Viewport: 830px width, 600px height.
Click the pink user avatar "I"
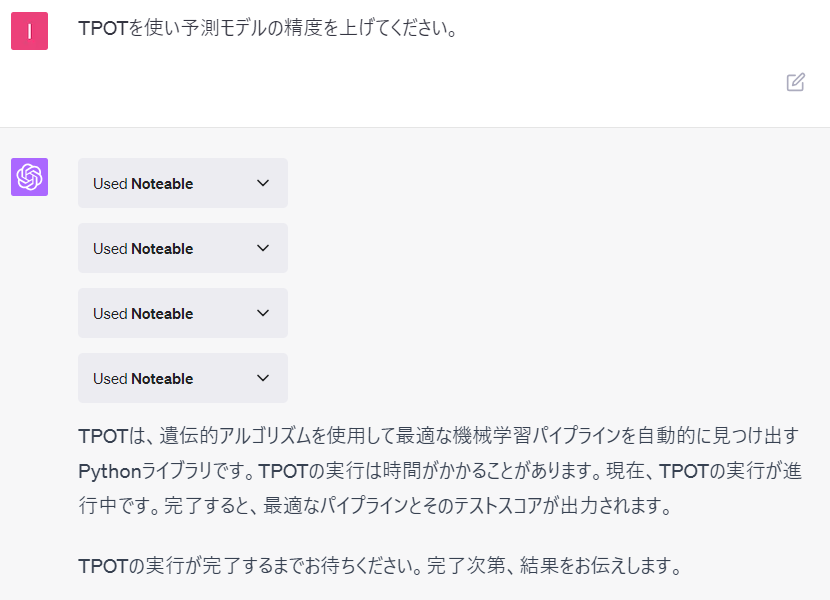[x=29, y=31]
